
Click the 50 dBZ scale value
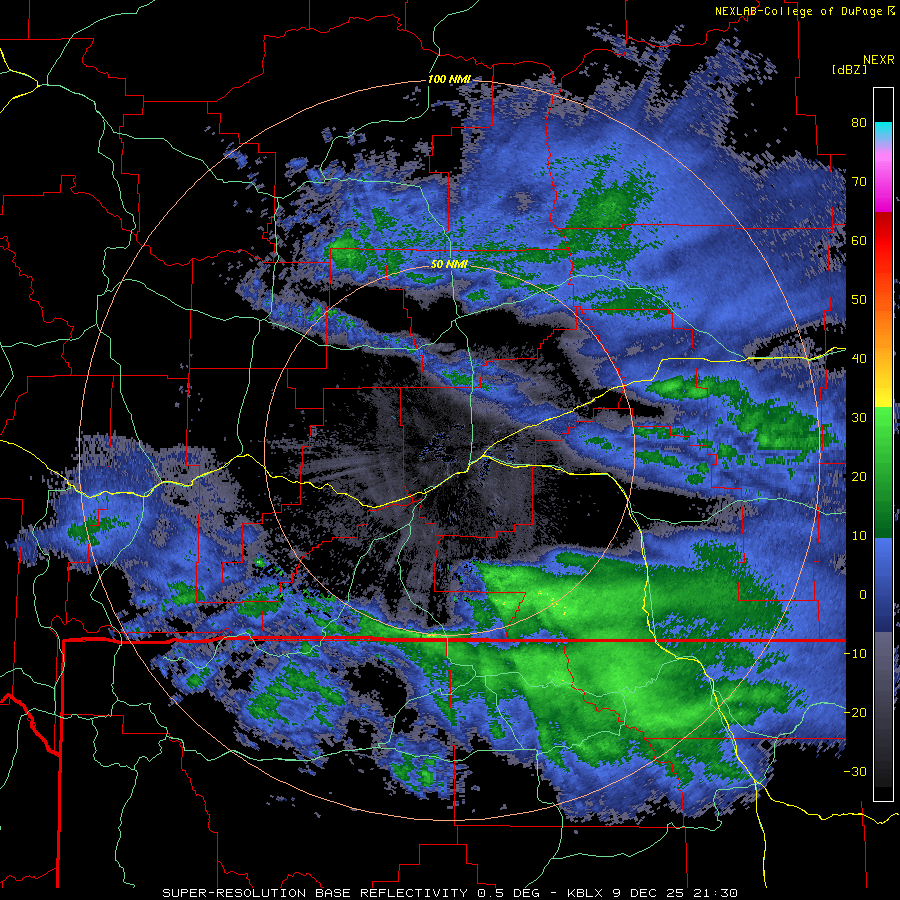859,300
